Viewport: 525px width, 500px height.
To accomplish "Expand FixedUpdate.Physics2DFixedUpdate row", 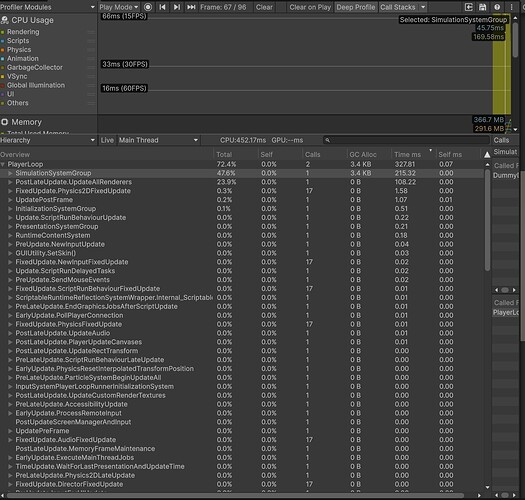I will point(10,191).
